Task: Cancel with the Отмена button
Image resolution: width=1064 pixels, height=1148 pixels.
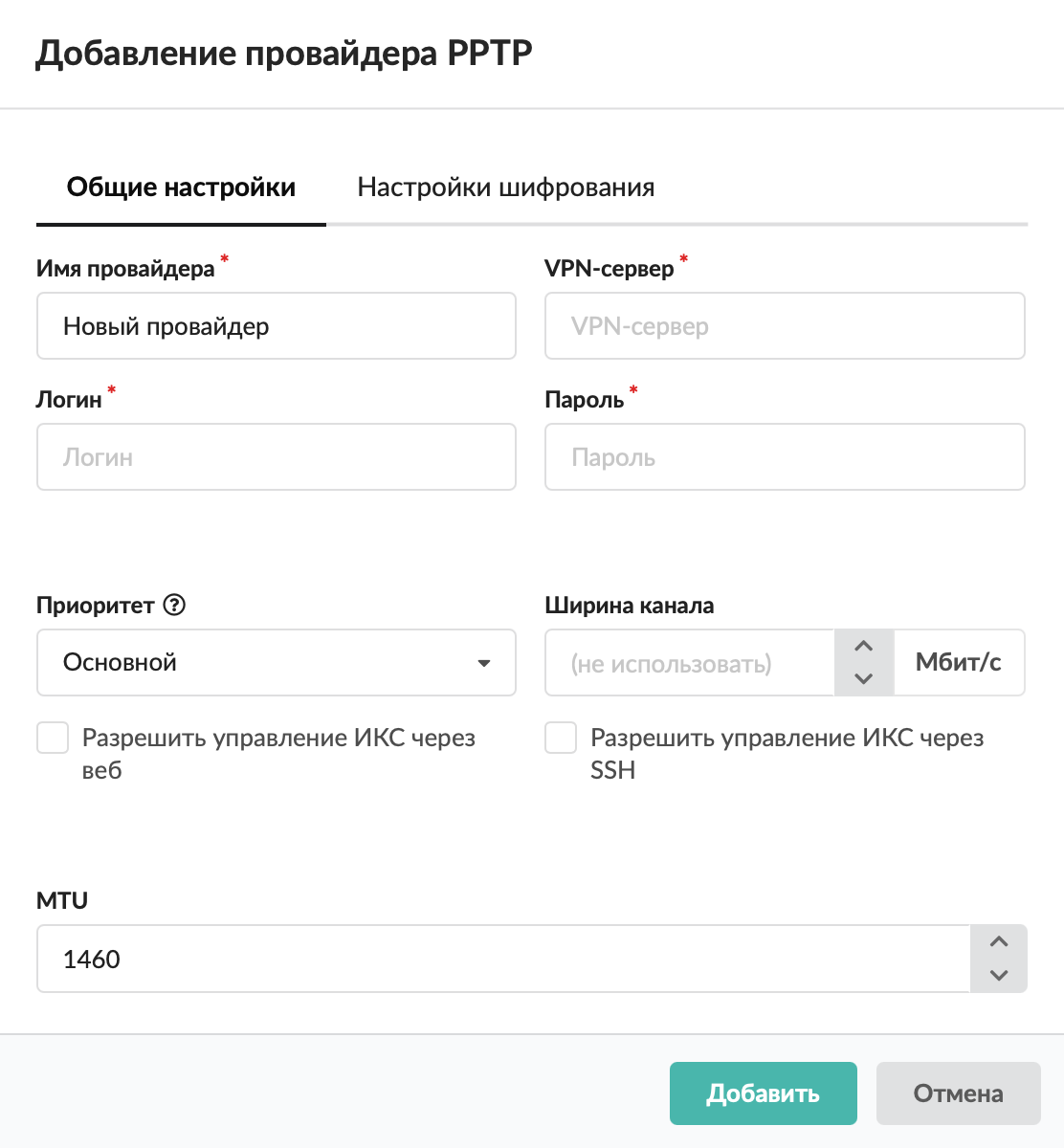Action: [958, 1093]
